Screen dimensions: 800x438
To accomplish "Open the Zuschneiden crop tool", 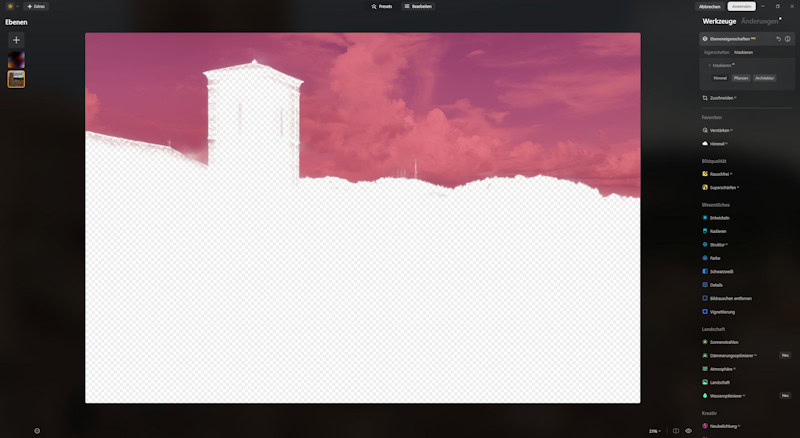I will [722, 98].
